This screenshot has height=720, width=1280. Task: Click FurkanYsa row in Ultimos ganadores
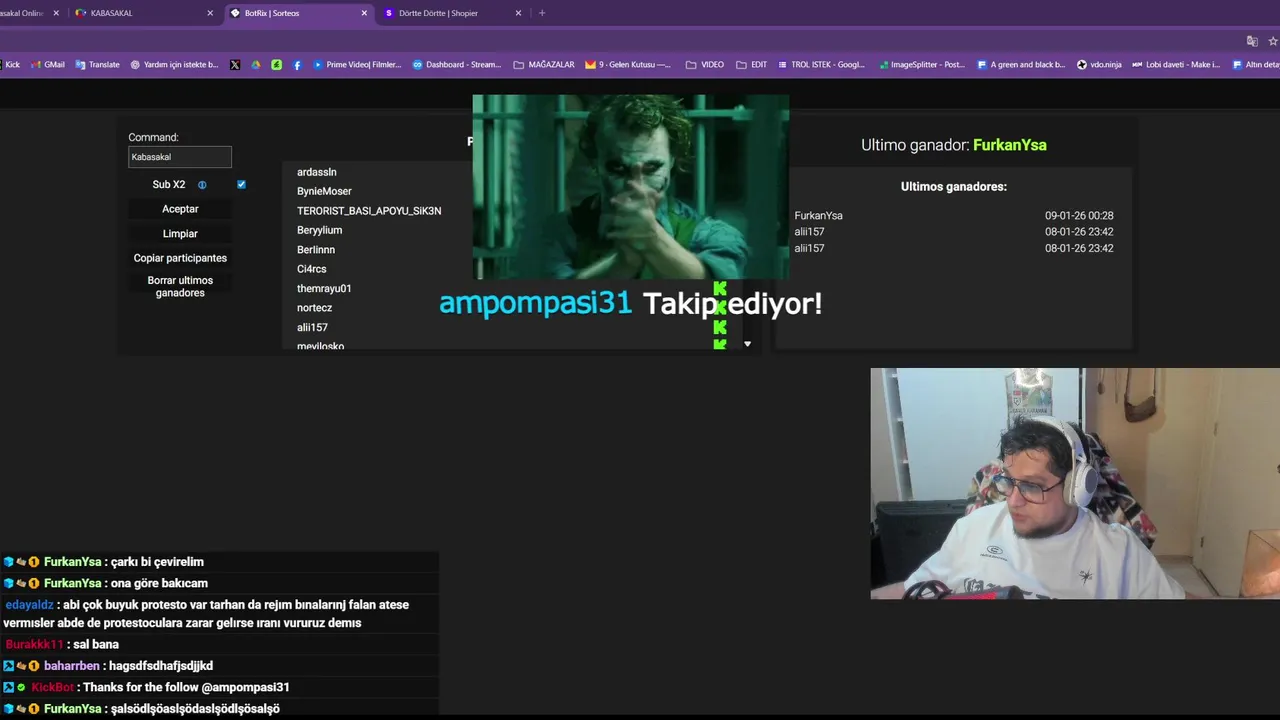[954, 216]
